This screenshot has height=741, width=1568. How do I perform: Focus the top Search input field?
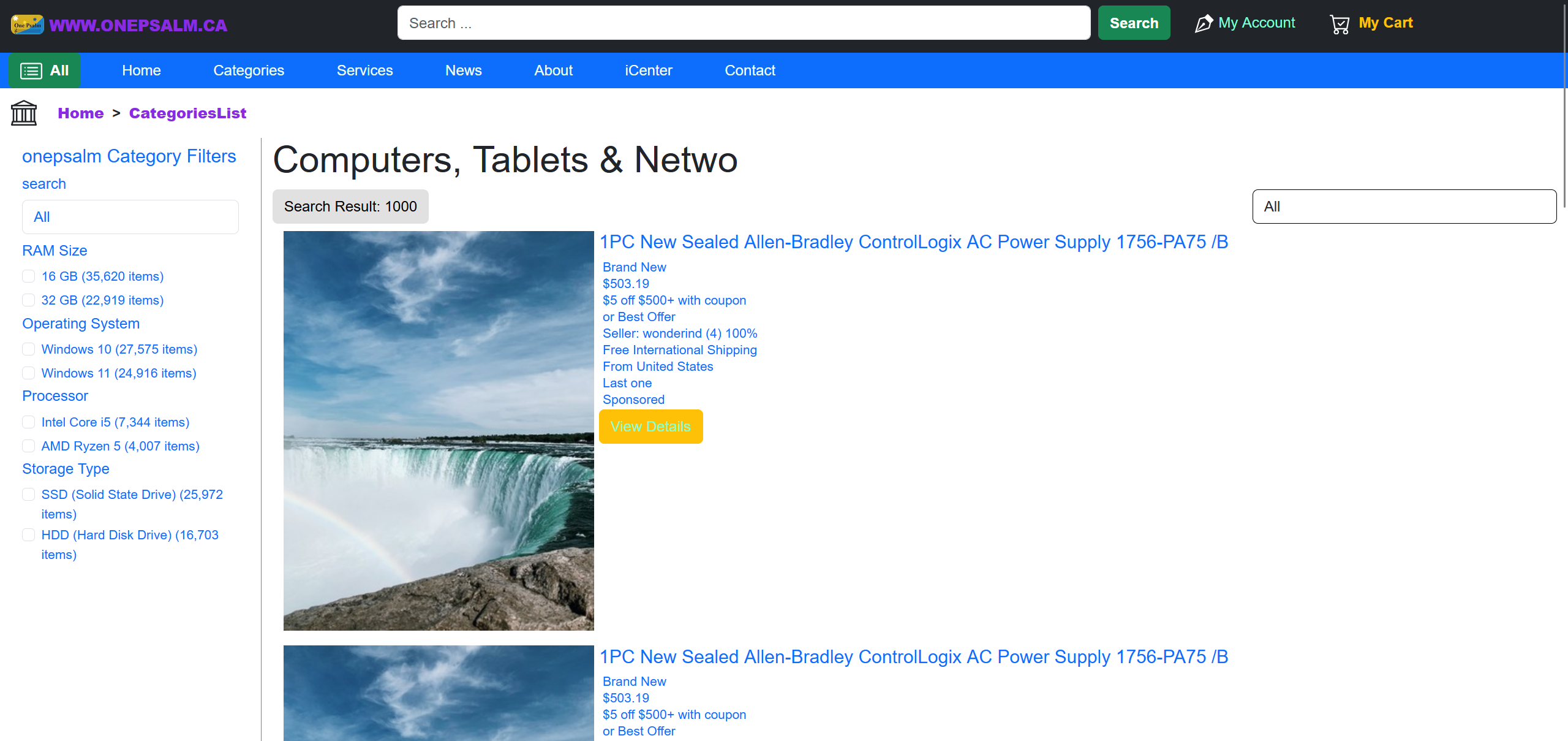744,23
